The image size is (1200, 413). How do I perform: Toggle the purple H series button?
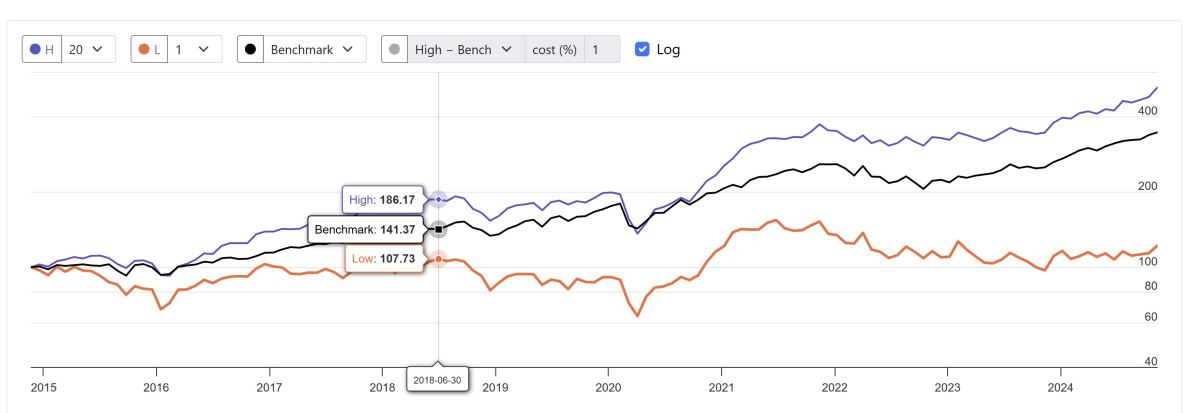[x=42, y=49]
